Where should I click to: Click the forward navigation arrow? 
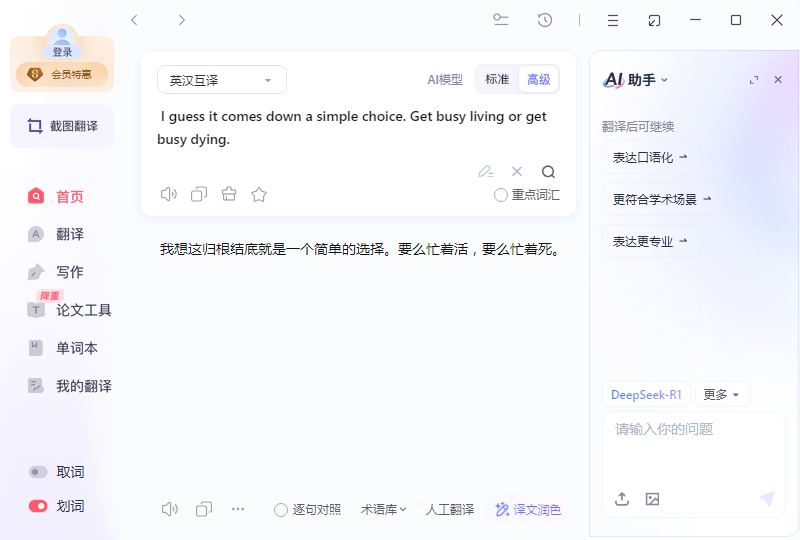click(182, 20)
